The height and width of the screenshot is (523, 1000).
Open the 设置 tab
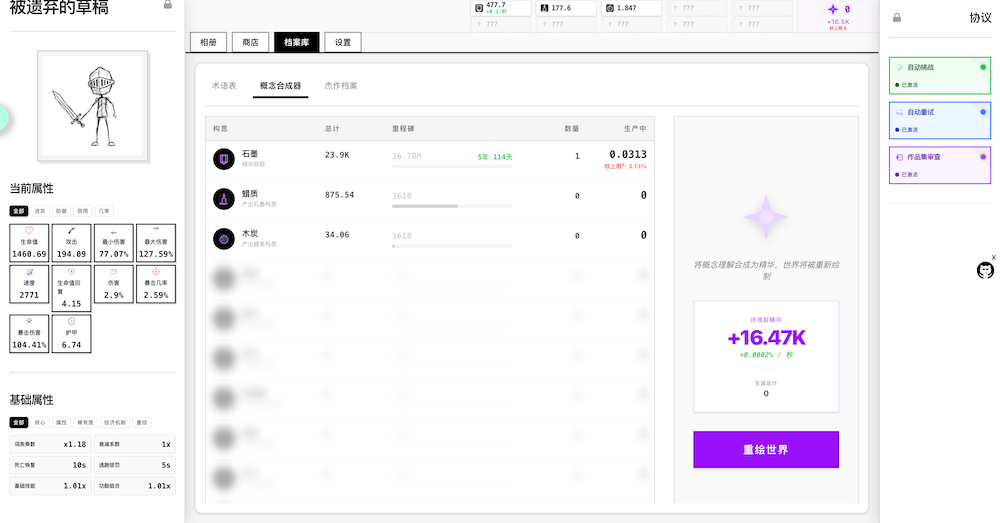coord(343,42)
